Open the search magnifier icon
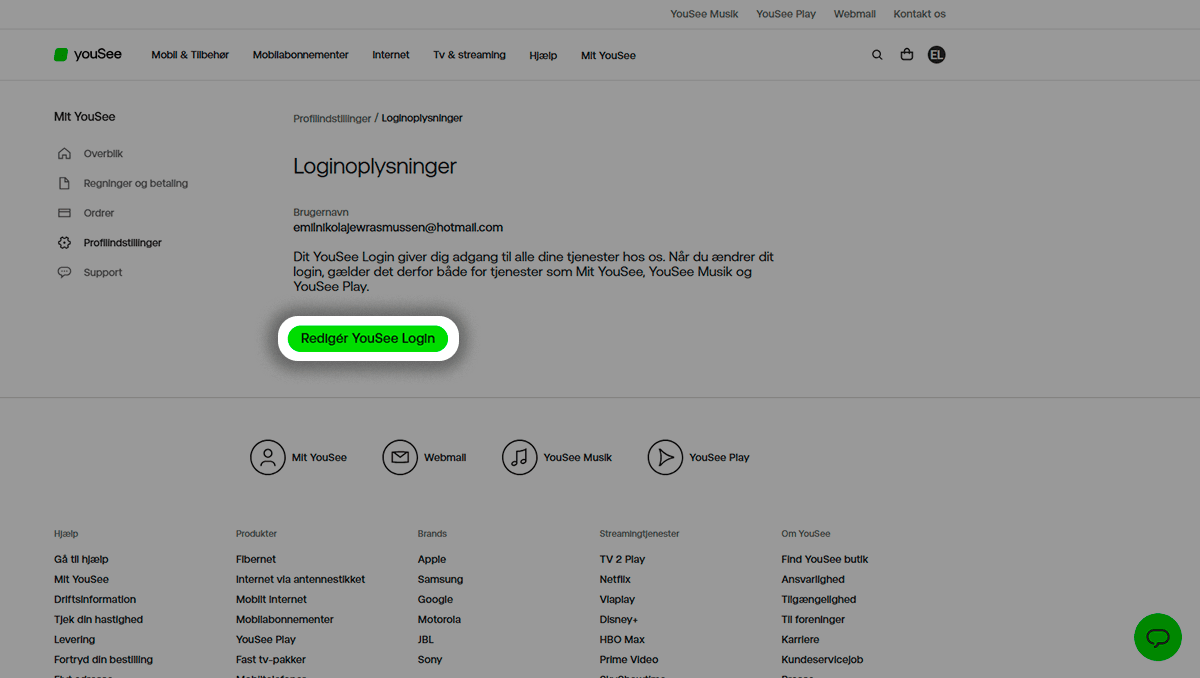The width and height of the screenshot is (1200, 678). (877, 55)
